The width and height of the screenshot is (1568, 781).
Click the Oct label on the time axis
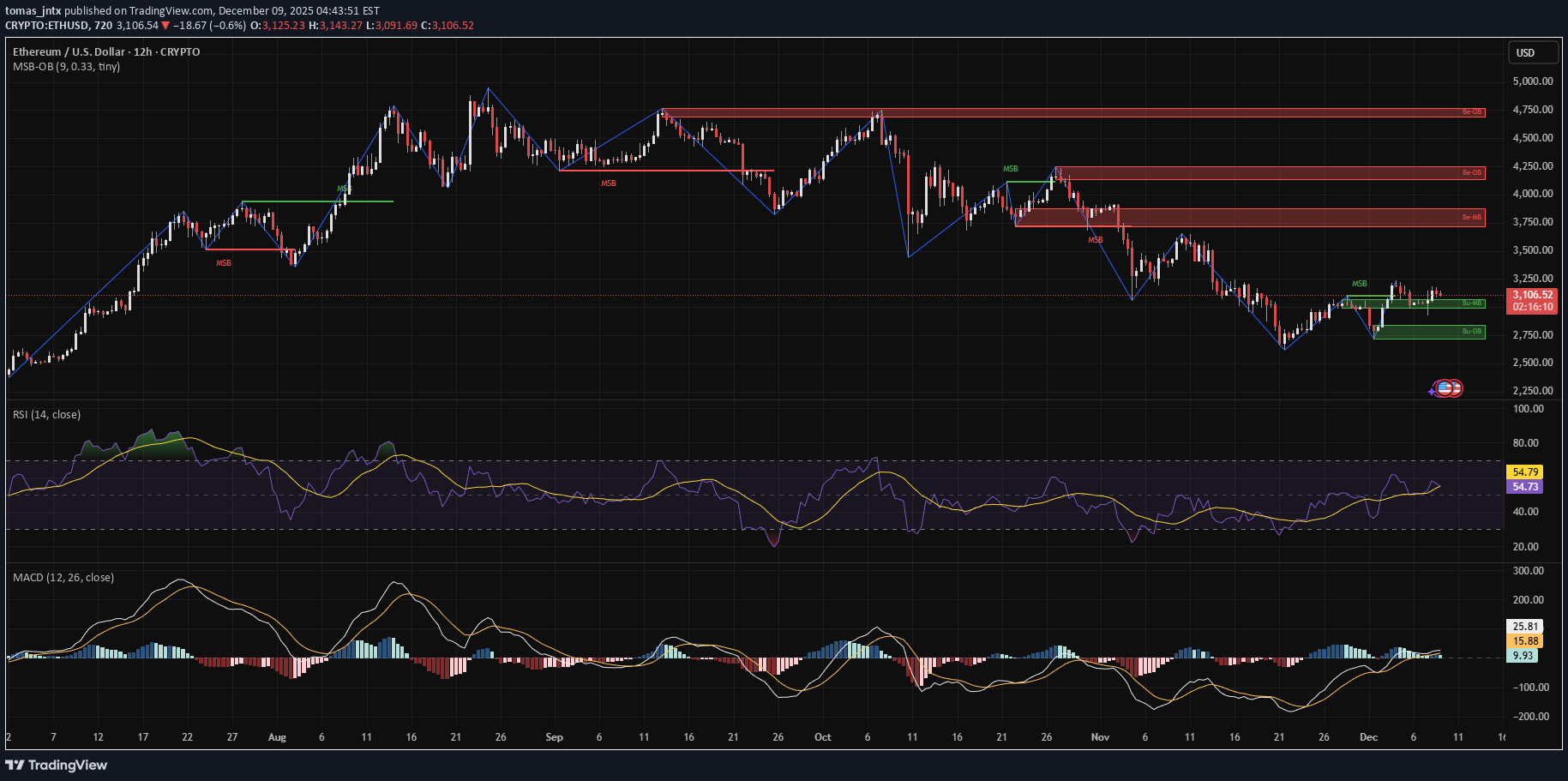[x=822, y=737]
